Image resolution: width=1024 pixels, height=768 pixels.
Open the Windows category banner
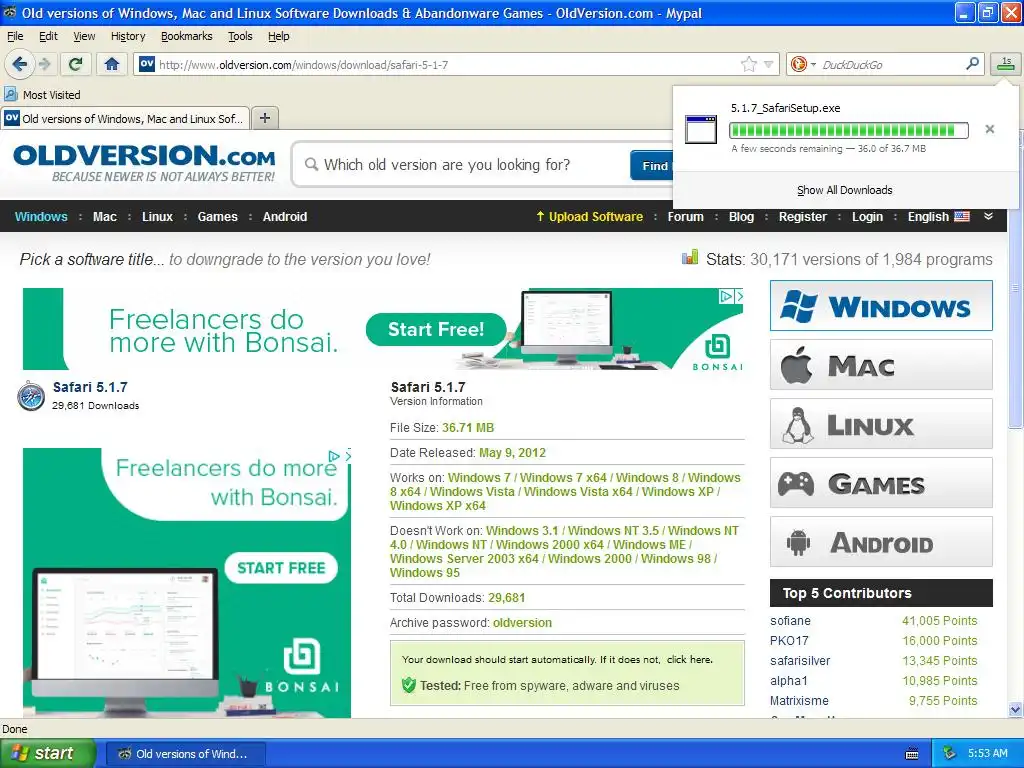coord(881,306)
